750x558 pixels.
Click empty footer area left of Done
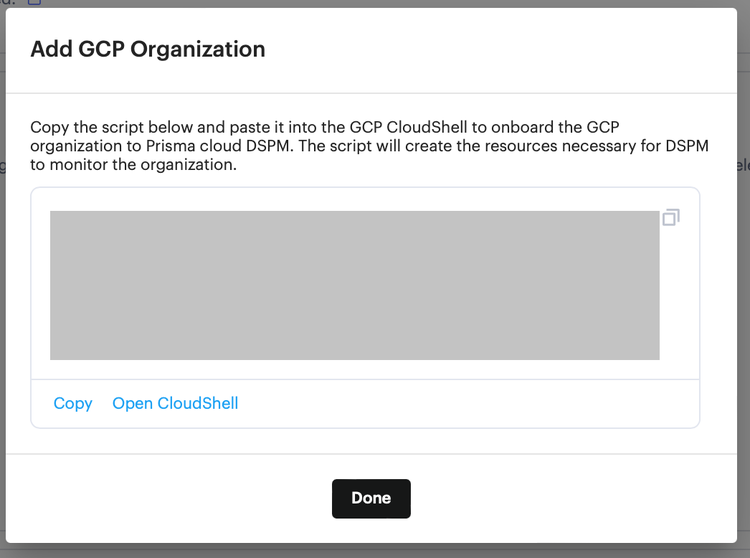click(167, 498)
